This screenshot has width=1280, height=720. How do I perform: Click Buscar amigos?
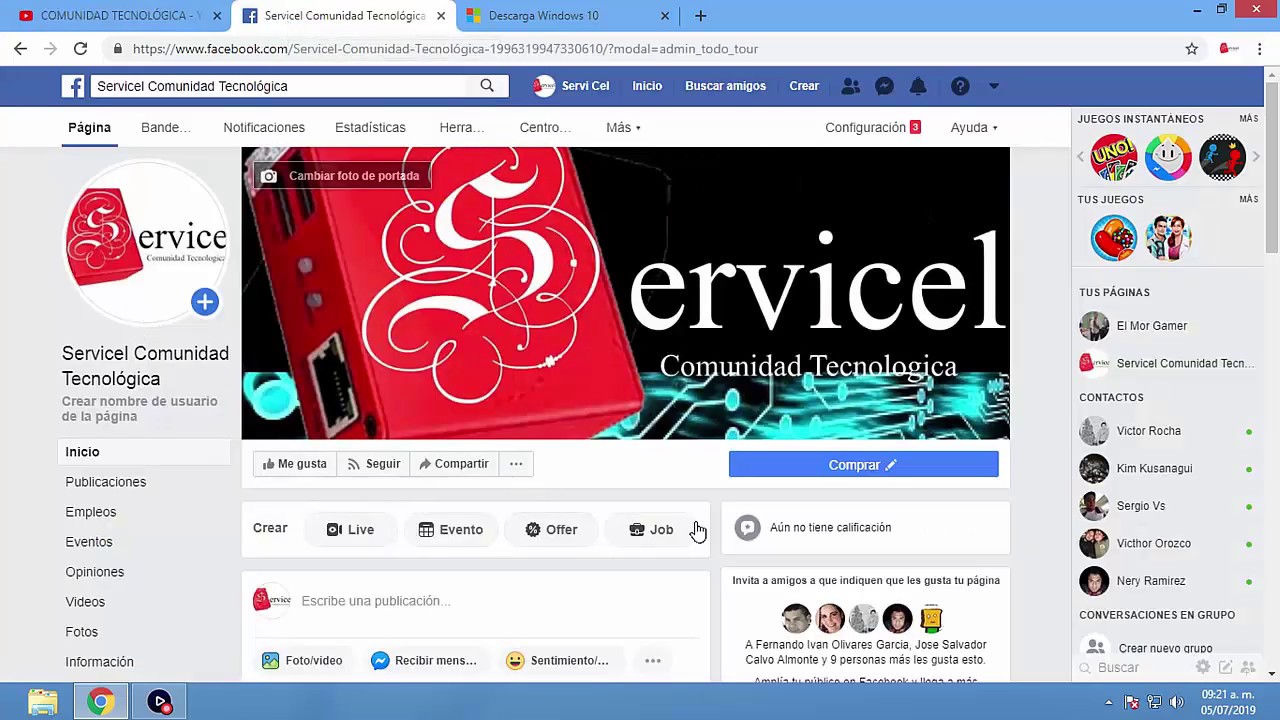click(725, 86)
